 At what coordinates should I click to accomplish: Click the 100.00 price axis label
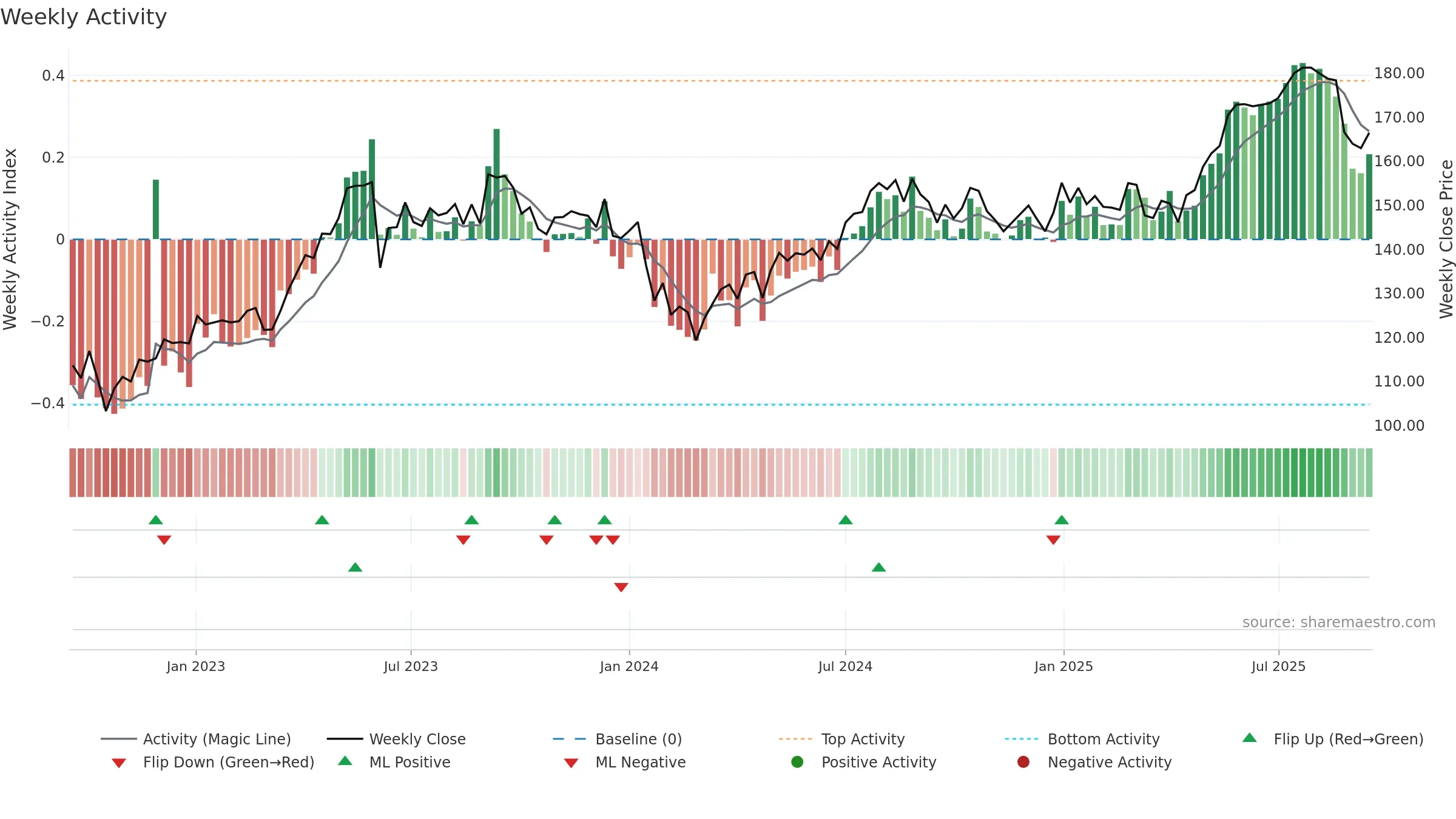pos(1399,426)
